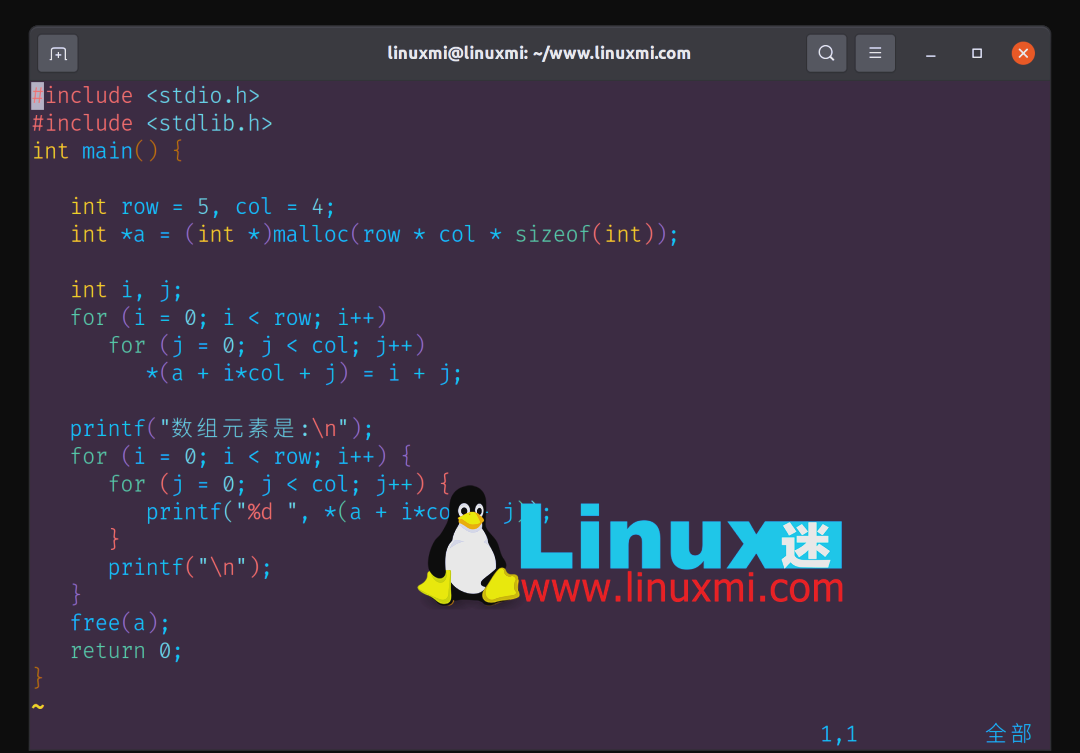Minimize the terminal window
The image size is (1080, 753).
click(x=931, y=54)
